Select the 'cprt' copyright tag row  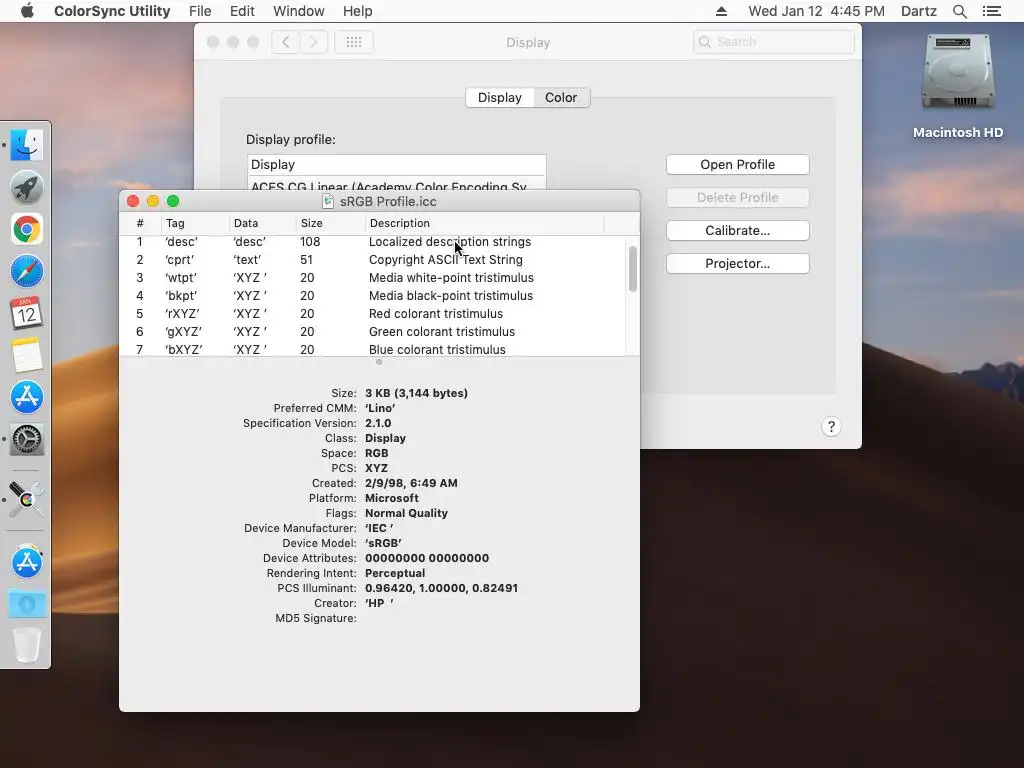point(372,259)
